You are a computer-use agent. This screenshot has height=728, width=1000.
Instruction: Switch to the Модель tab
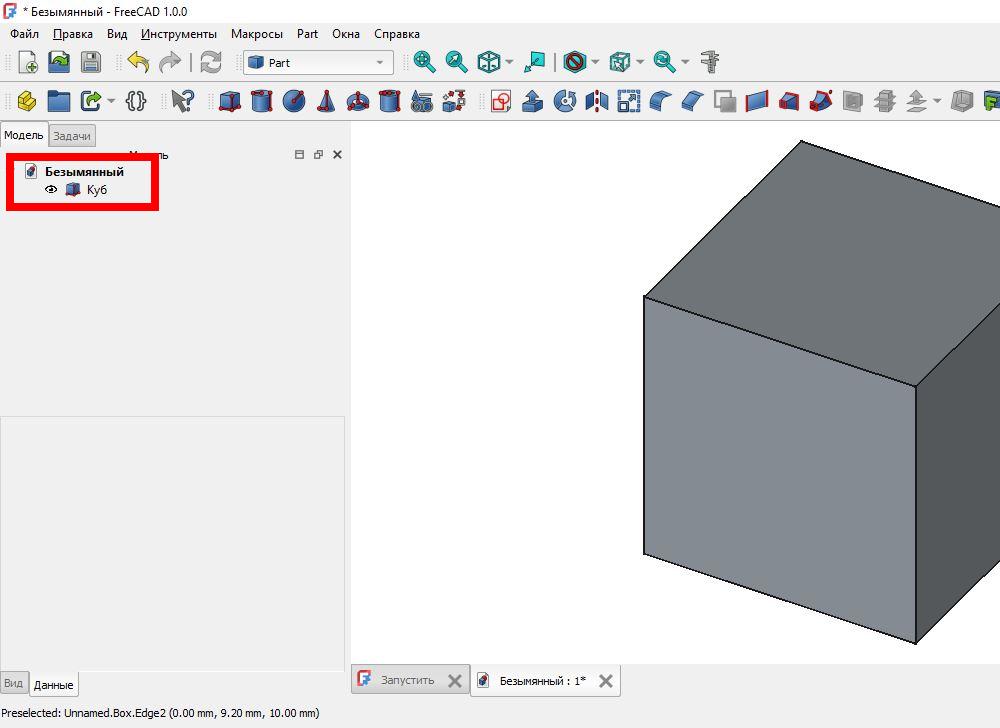pyautogui.click(x=24, y=135)
